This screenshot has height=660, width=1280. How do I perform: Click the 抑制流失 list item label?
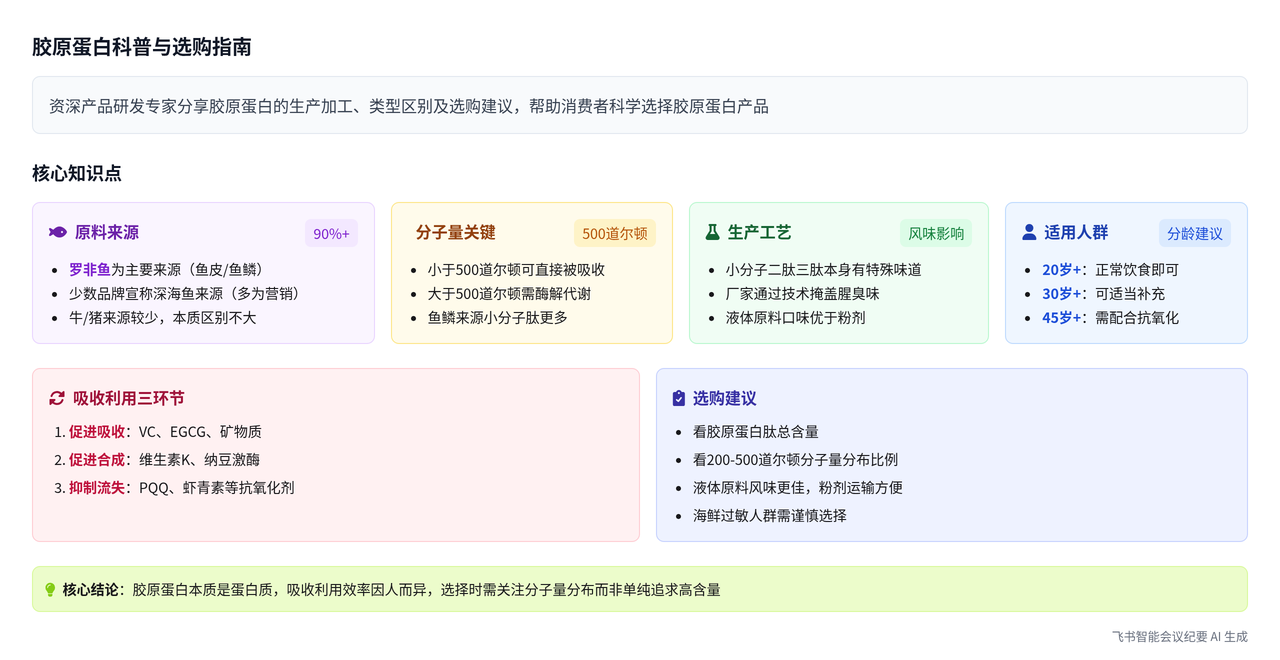(97, 488)
